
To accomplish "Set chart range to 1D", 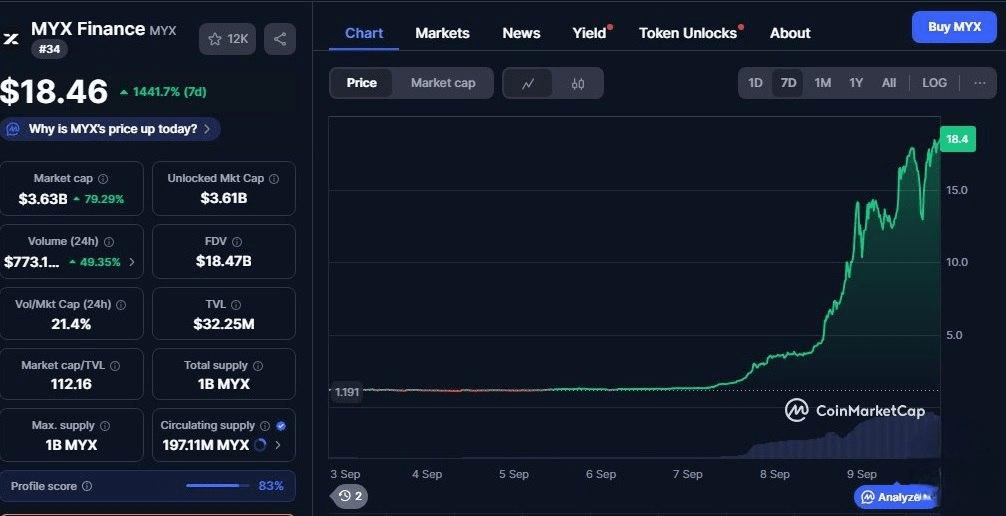I will pyautogui.click(x=755, y=83).
